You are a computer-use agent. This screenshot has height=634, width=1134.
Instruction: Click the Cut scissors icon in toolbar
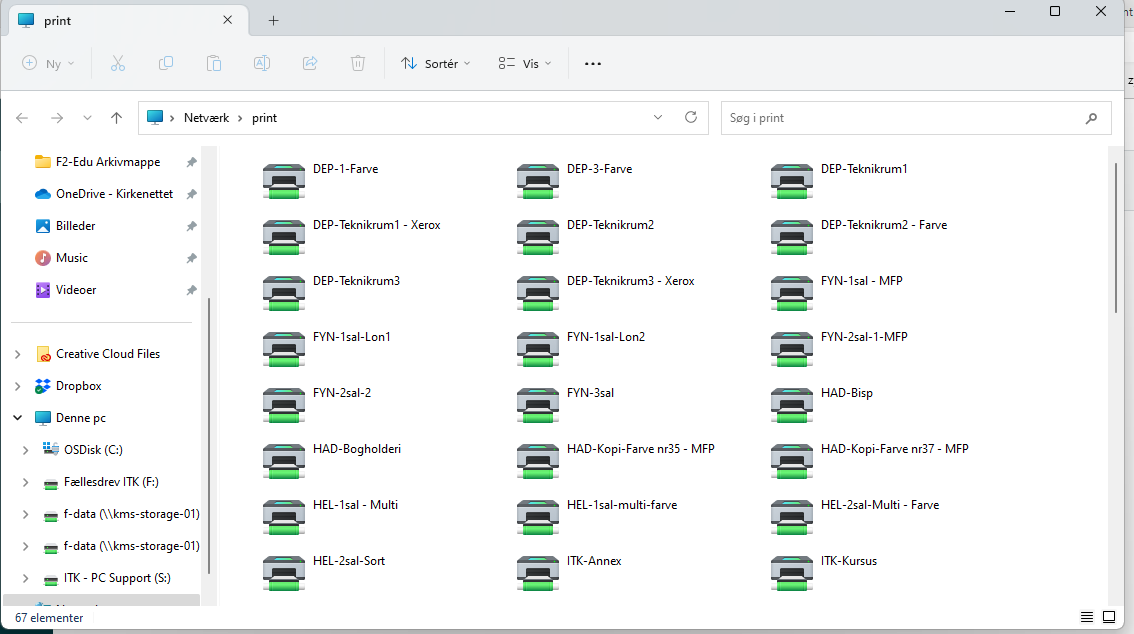118,64
